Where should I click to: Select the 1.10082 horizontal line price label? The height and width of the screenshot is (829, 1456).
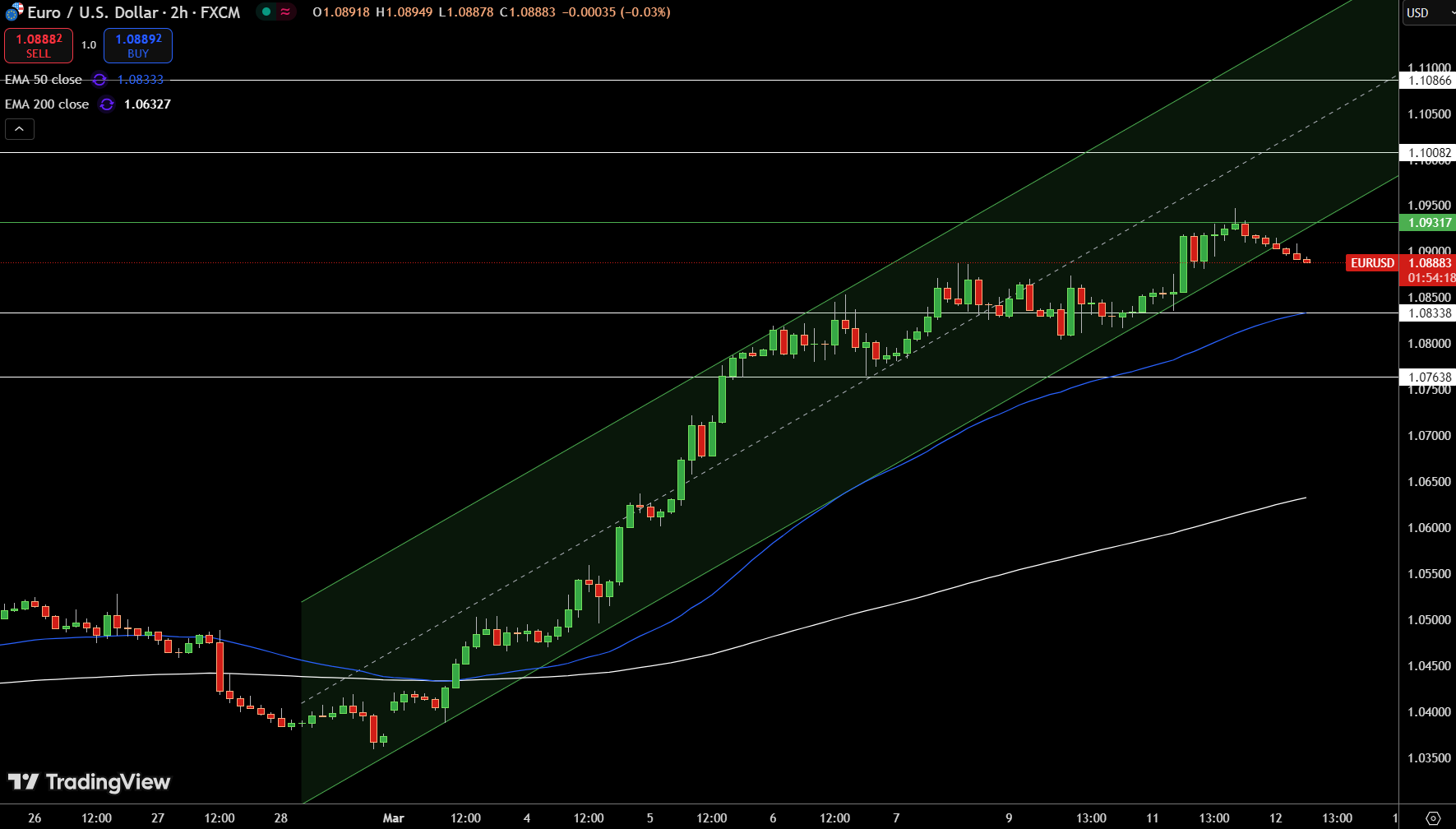[1428, 153]
